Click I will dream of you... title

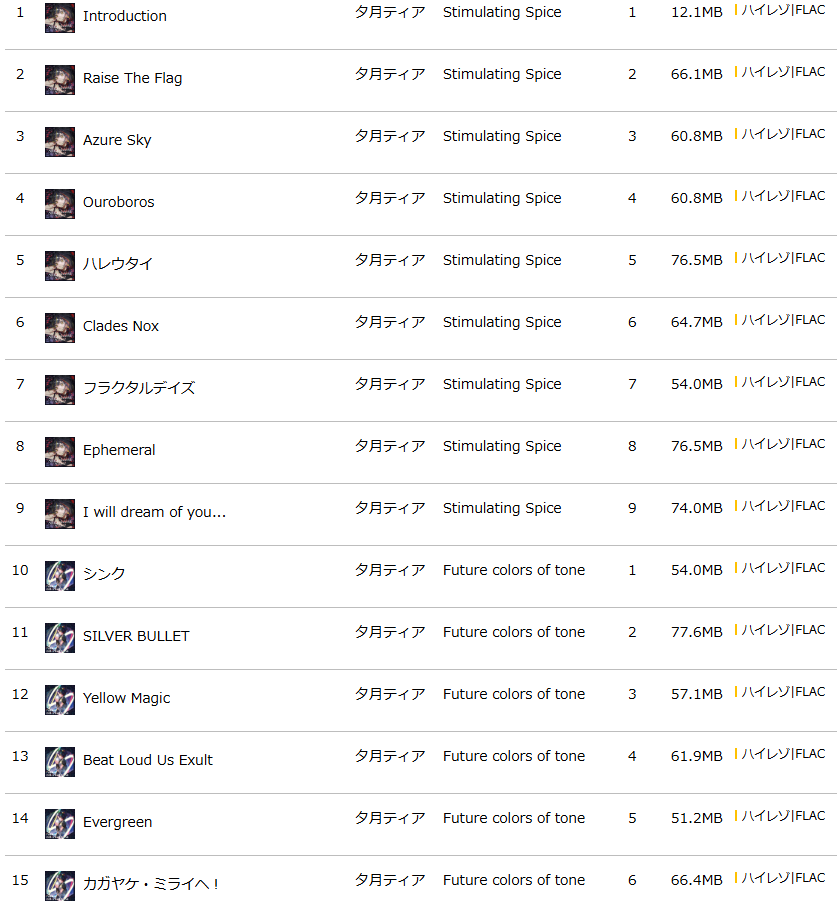pyautogui.click(x=154, y=512)
